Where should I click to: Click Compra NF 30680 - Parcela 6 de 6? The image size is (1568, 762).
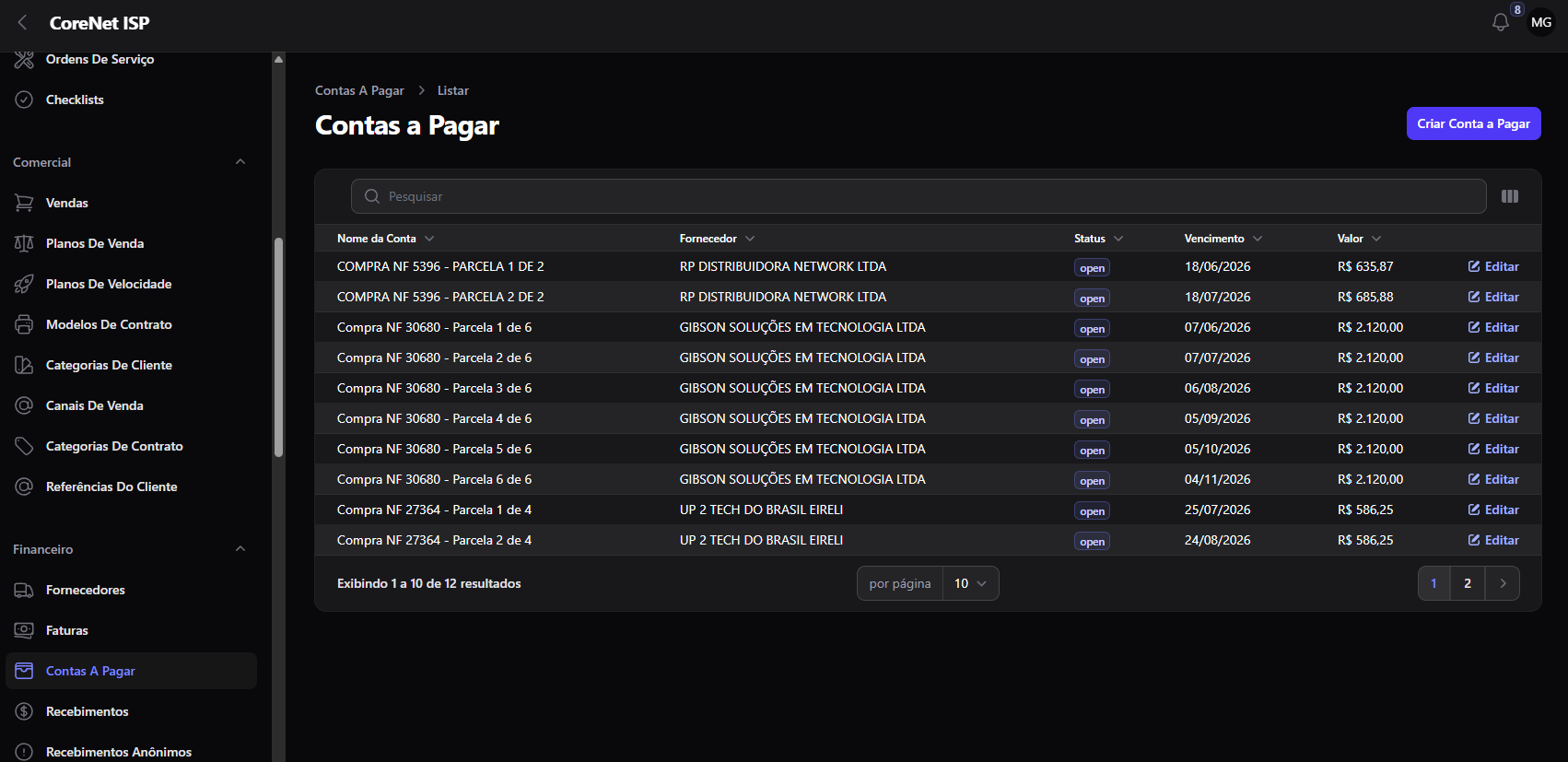coord(434,479)
